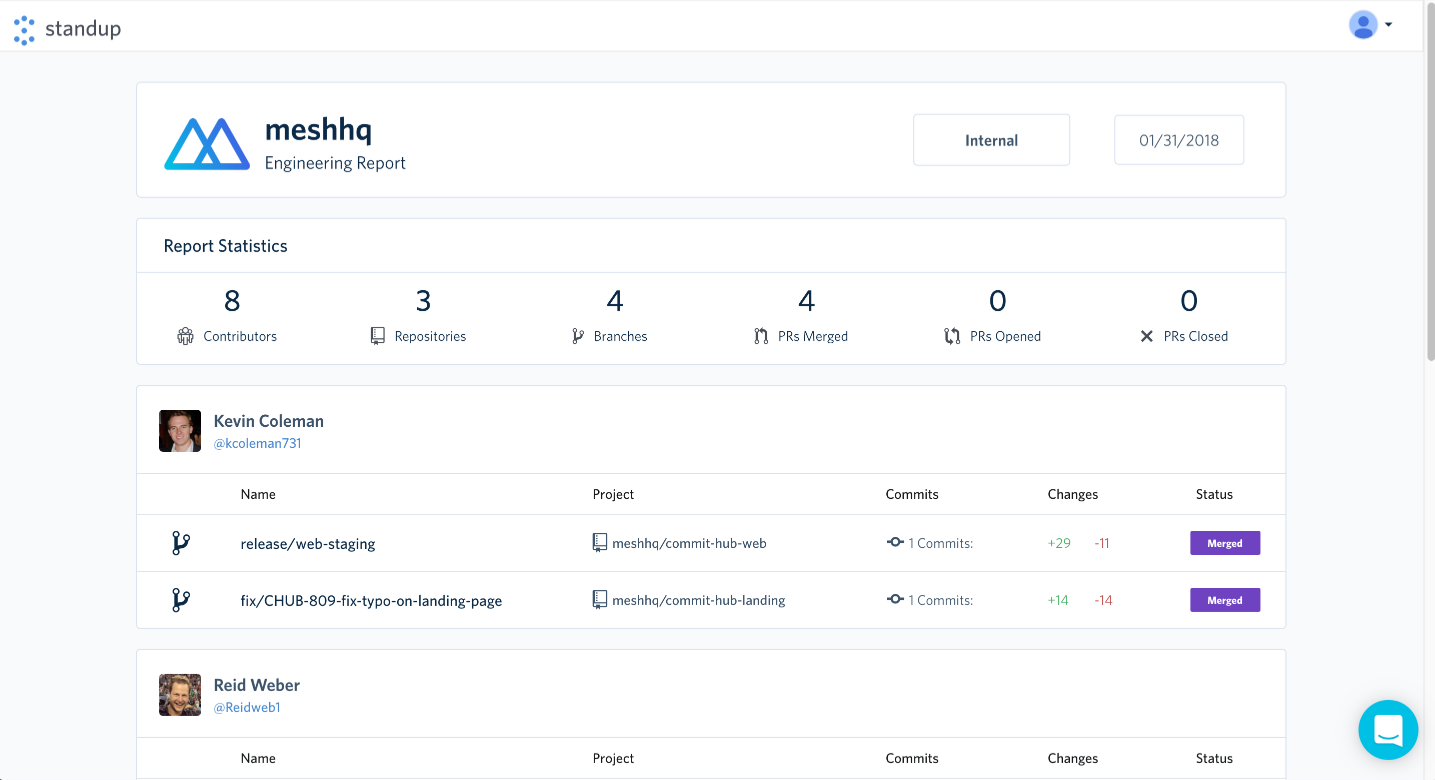Click the Report Statistics heading
The height and width of the screenshot is (780, 1435).
[226, 246]
